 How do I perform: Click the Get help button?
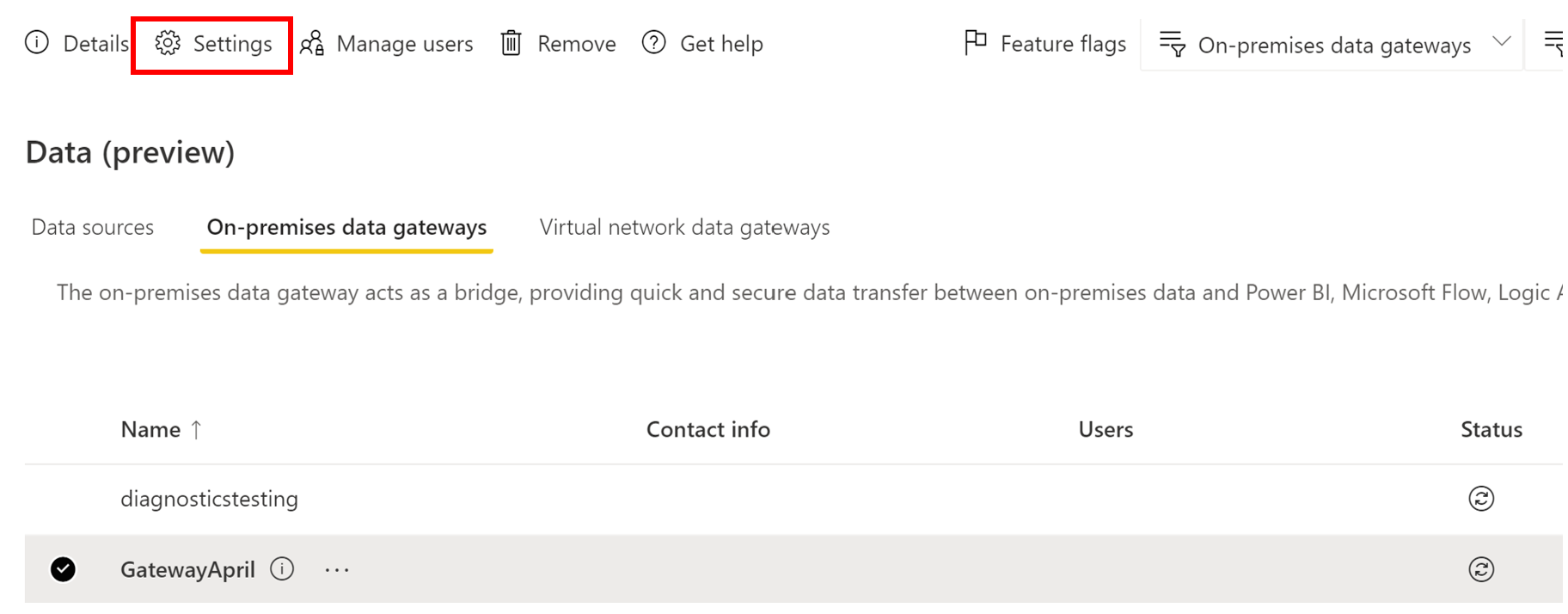point(721,42)
